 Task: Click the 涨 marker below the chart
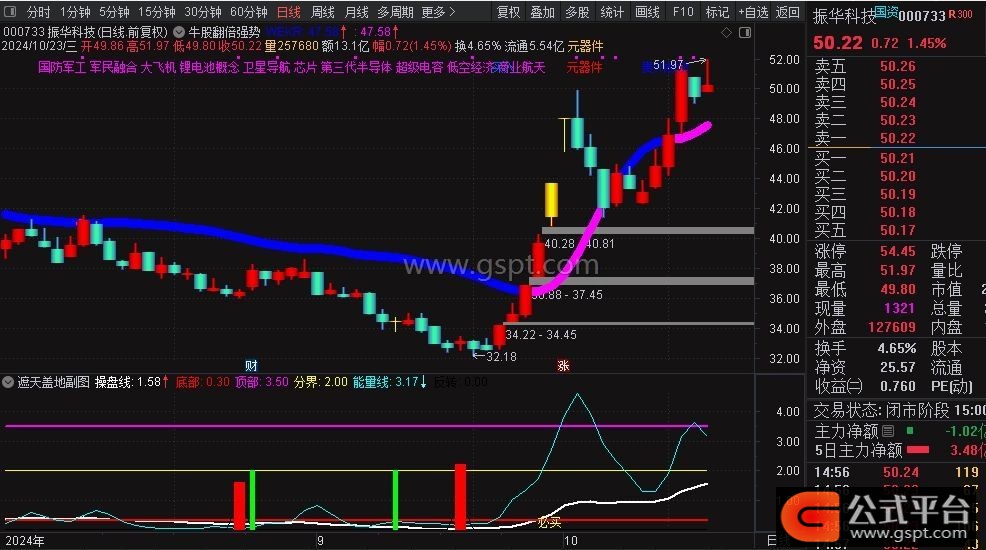(563, 365)
